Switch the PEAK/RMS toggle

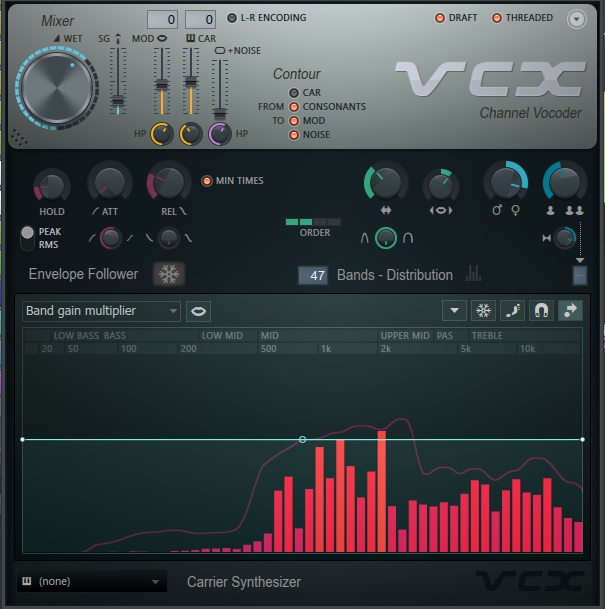click(27, 238)
